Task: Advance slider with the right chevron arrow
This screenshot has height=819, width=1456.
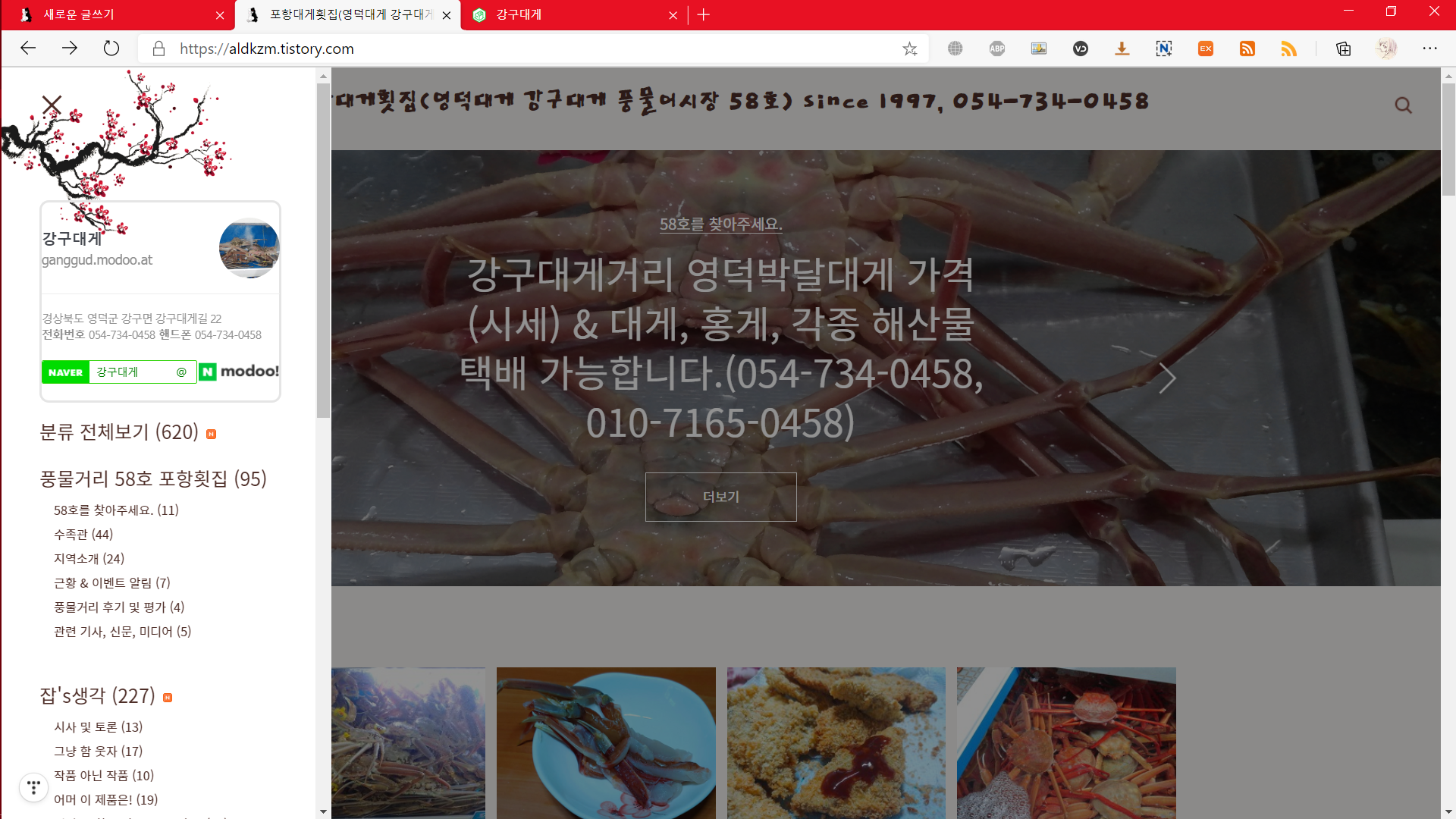Action: 1167,378
